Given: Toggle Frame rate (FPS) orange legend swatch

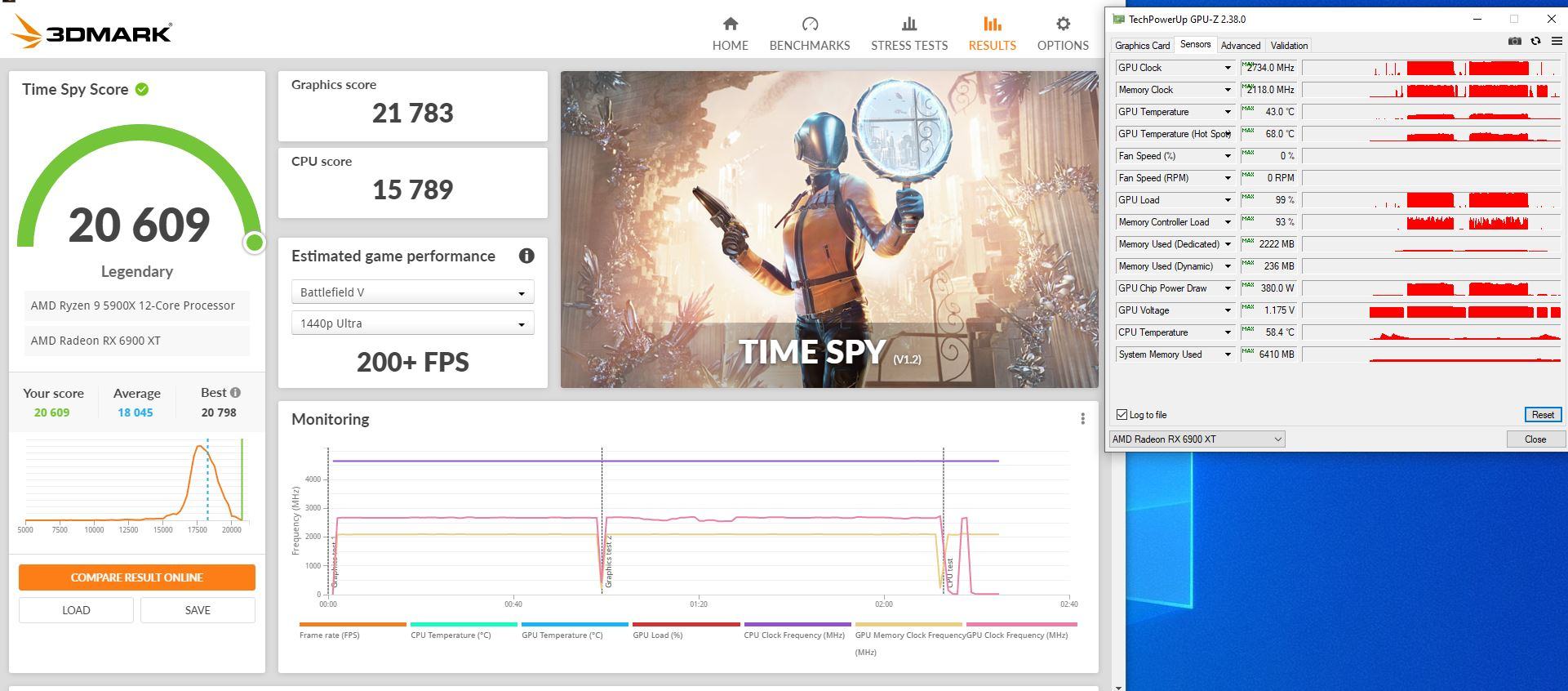Looking at the screenshot, I should (x=353, y=624).
